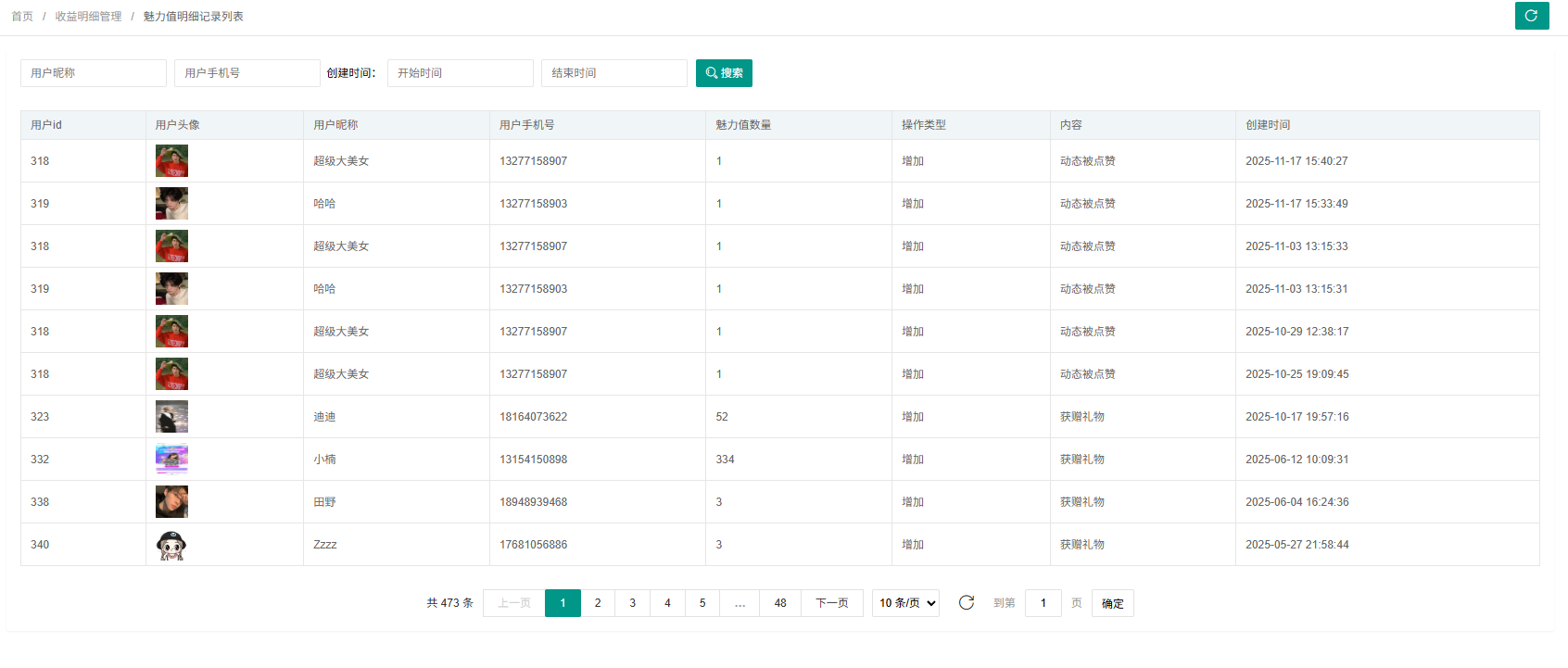Image resolution: width=1568 pixels, height=668 pixels.
Task: Jump to last page 48
Action: [x=780, y=603]
